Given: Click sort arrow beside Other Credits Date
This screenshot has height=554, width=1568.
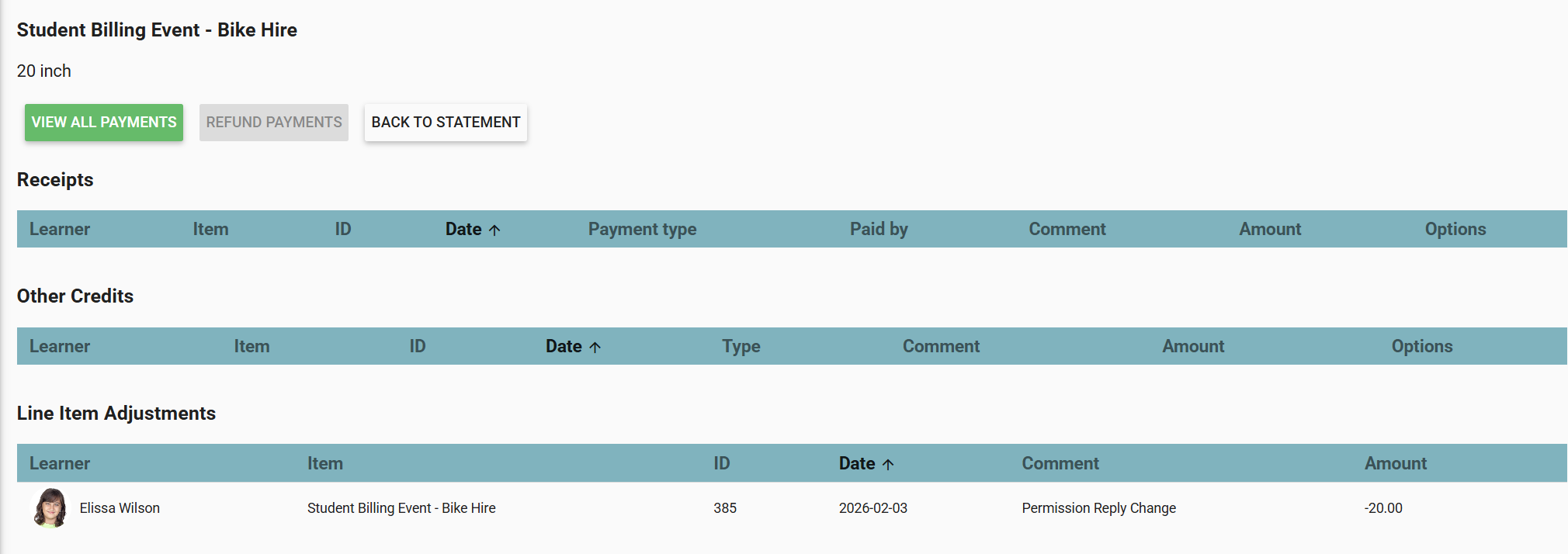Looking at the screenshot, I should 595,347.
